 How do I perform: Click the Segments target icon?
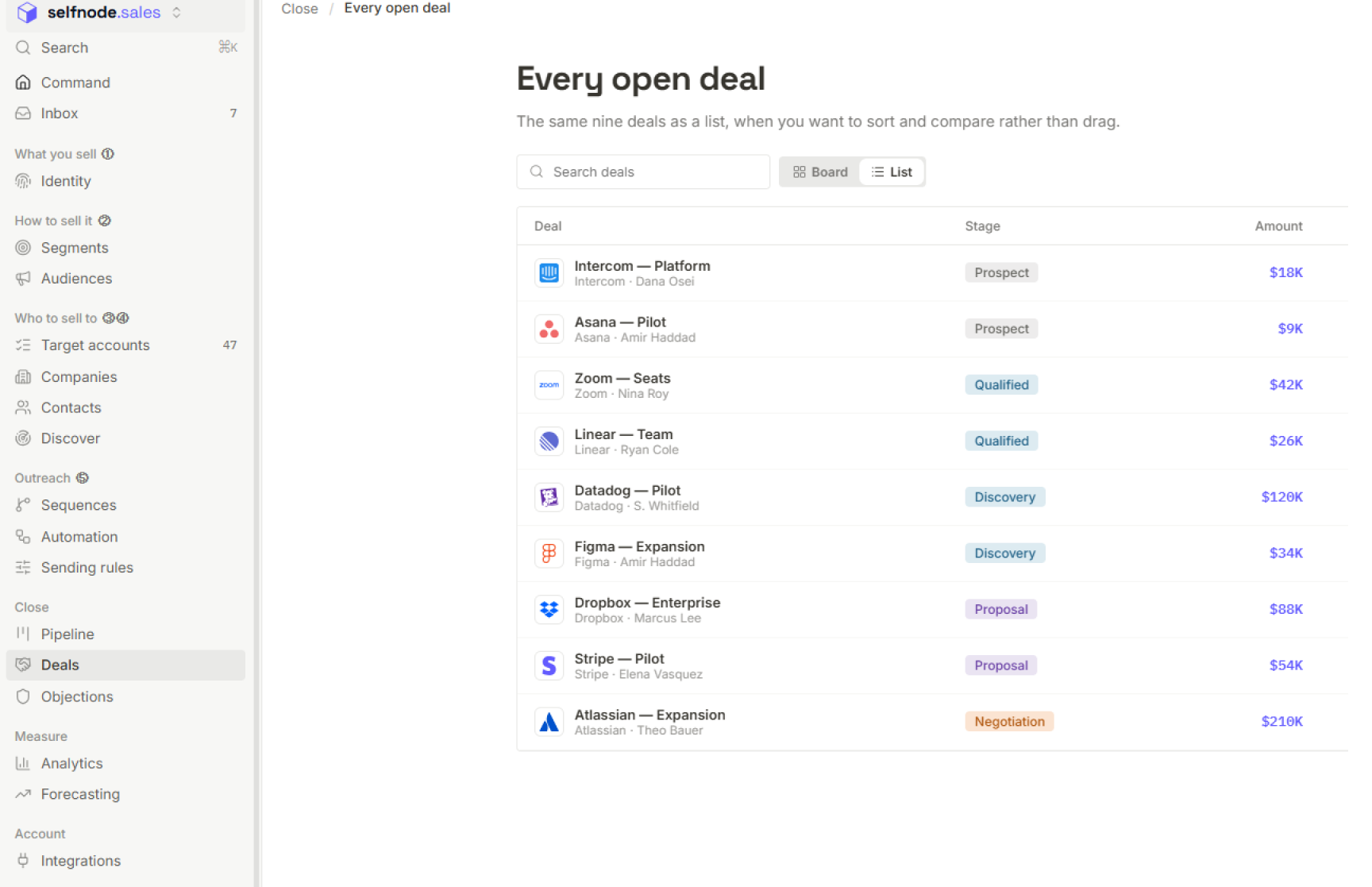click(23, 248)
